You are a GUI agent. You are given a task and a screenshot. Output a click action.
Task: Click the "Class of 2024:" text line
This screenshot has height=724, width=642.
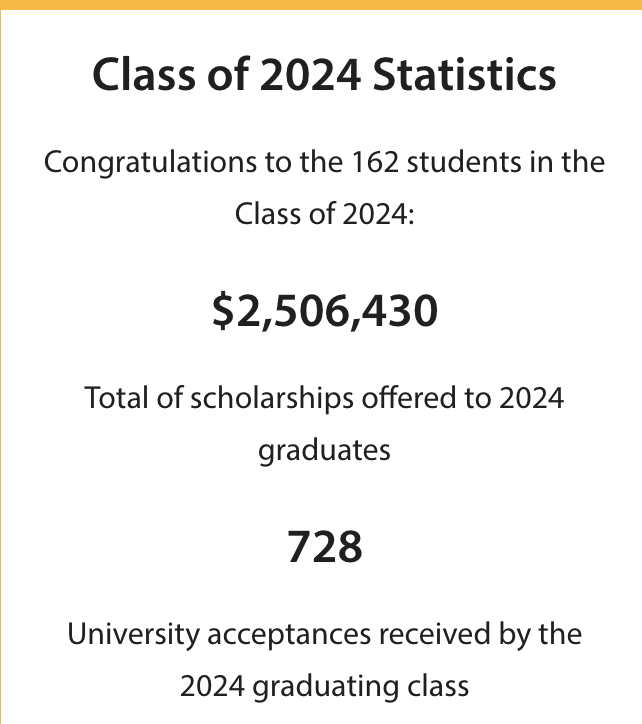coord(325,214)
